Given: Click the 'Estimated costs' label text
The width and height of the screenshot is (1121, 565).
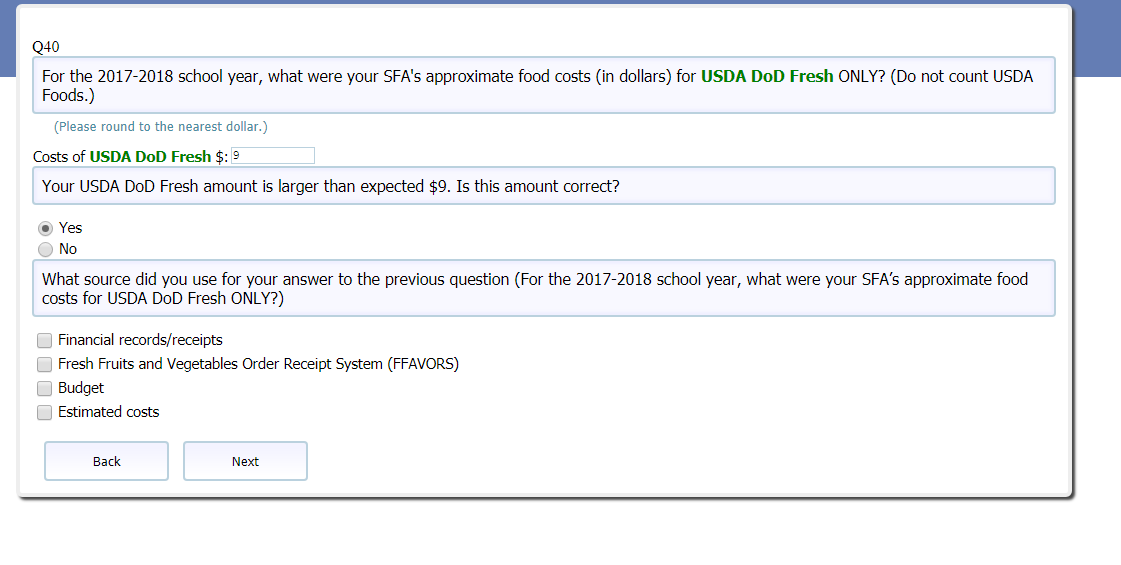Looking at the screenshot, I should pos(108,412).
